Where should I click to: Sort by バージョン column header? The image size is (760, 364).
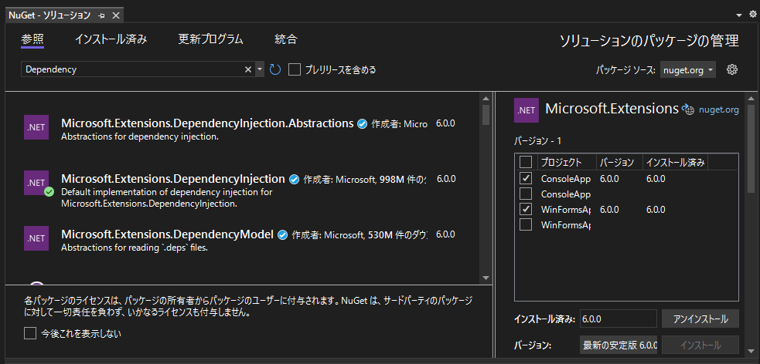[x=619, y=162]
